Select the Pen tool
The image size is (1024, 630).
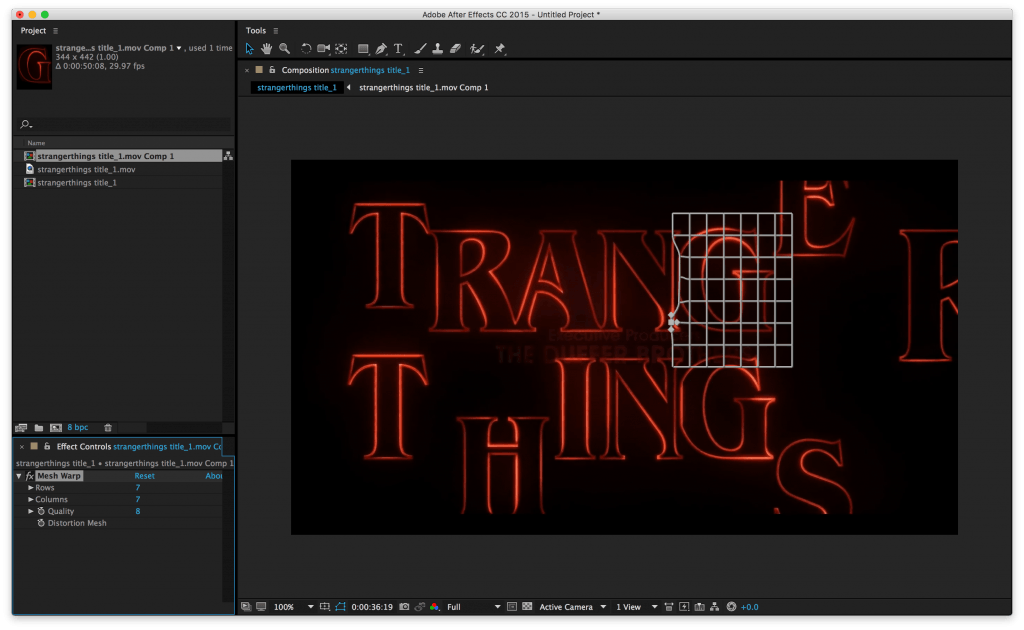pos(381,49)
